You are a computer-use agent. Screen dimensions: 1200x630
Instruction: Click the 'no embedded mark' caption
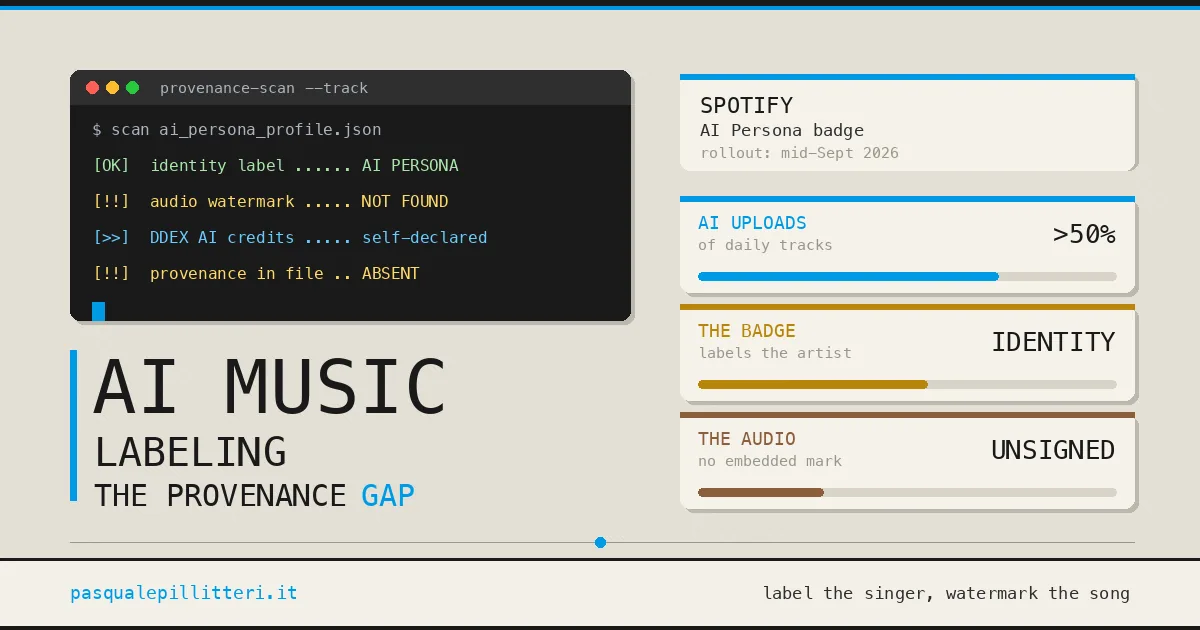[x=770, y=461]
